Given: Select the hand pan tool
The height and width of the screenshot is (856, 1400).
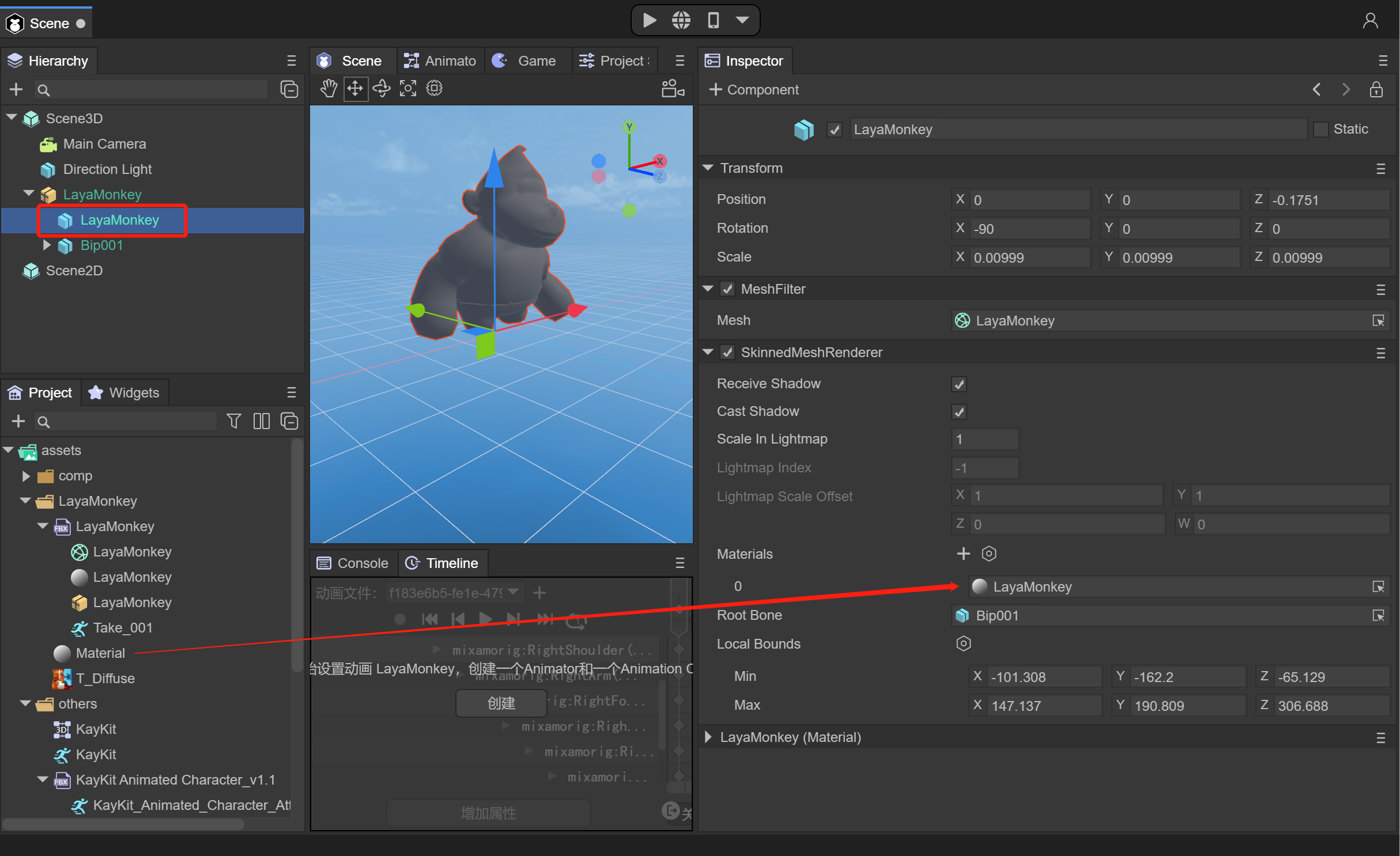Looking at the screenshot, I should [329, 89].
